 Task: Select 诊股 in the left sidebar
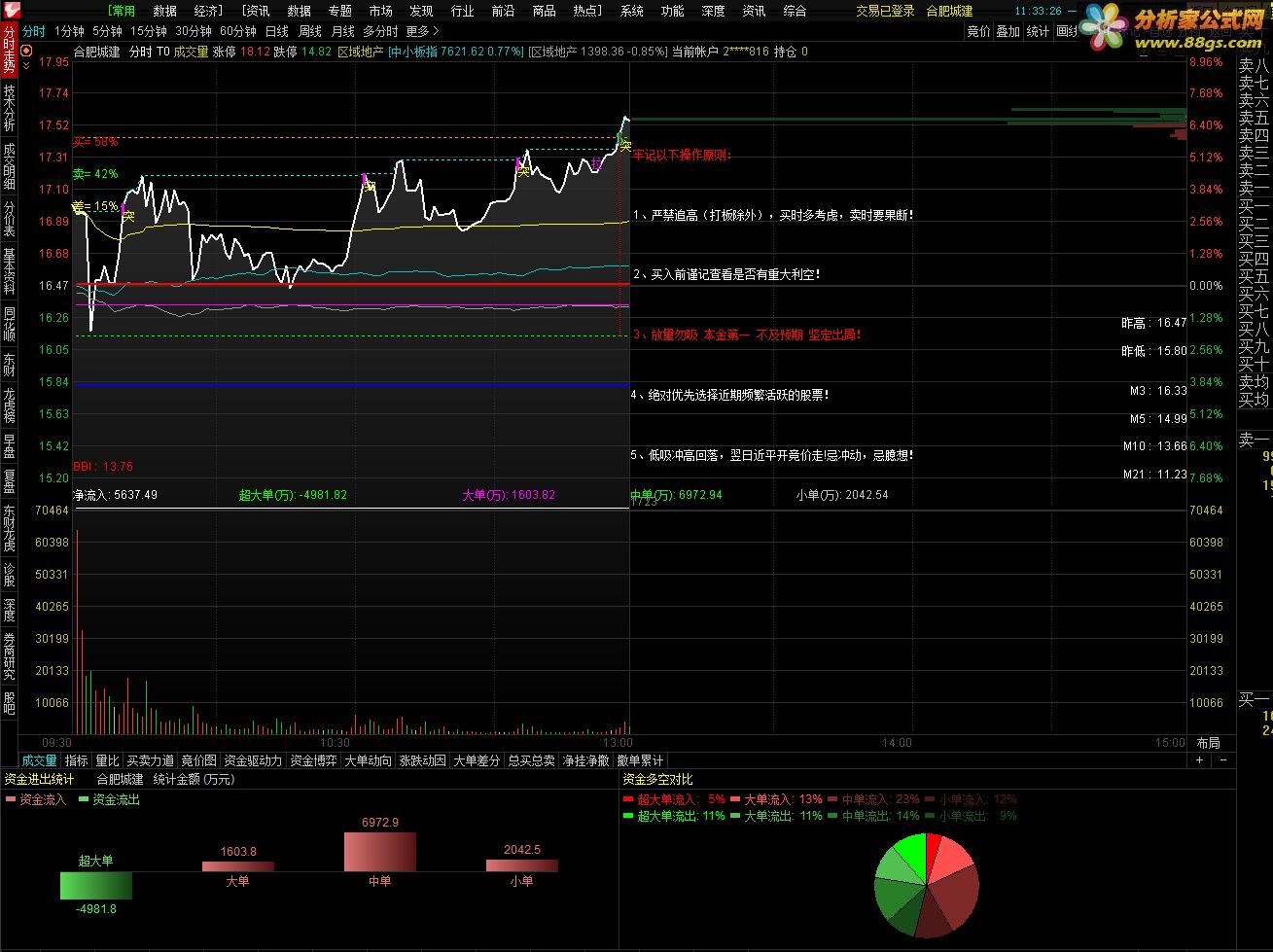(9, 575)
